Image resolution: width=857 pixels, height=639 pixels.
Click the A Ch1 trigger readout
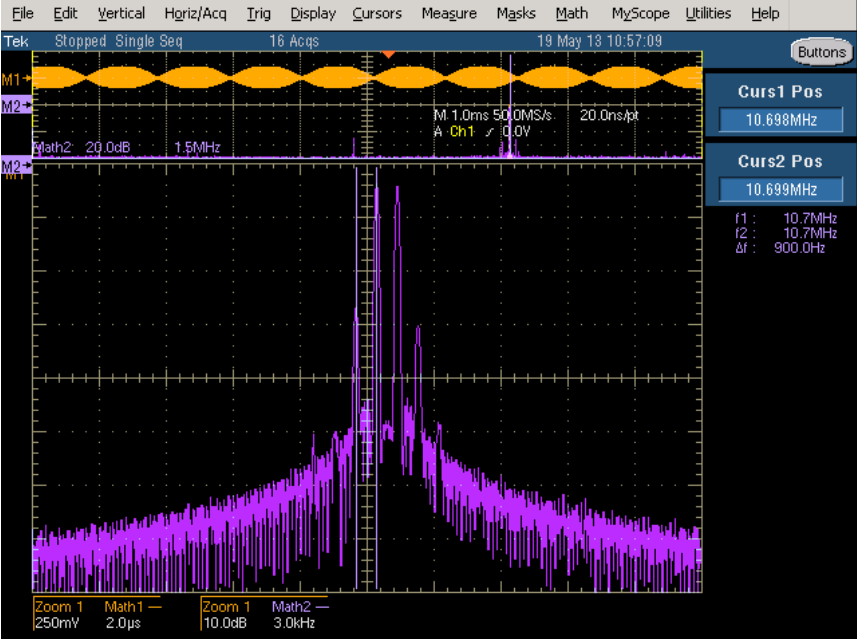(482, 131)
